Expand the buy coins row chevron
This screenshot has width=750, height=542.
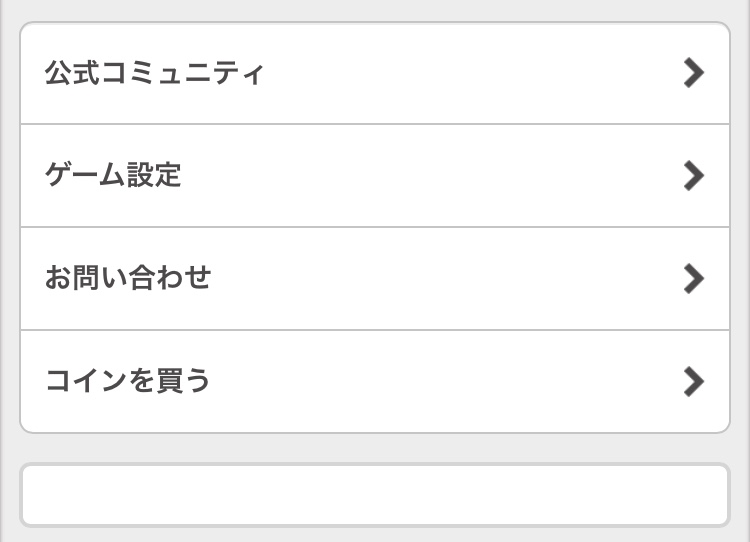pyautogui.click(x=693, y=381)
